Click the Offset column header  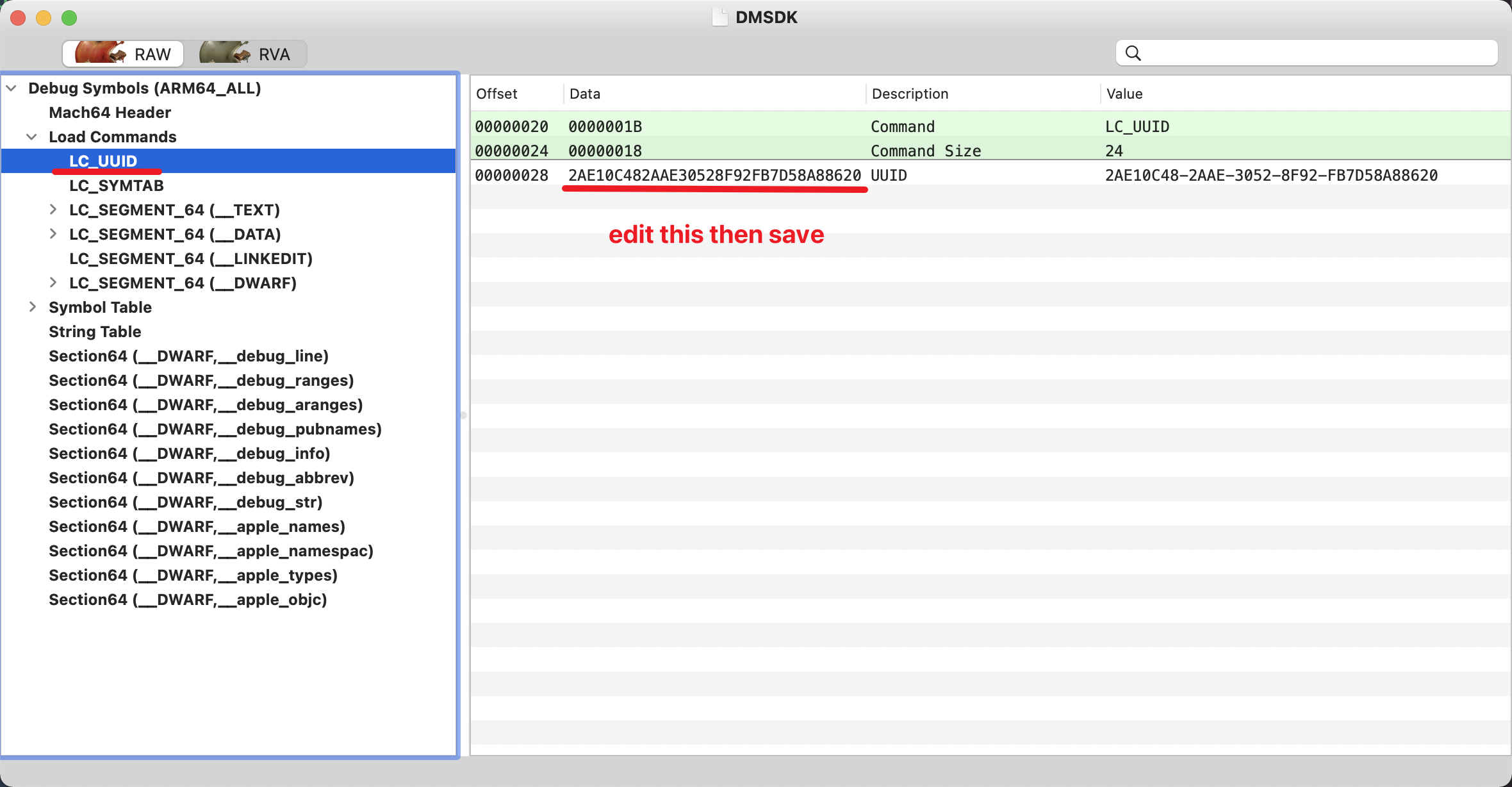(x=497, y=94)
